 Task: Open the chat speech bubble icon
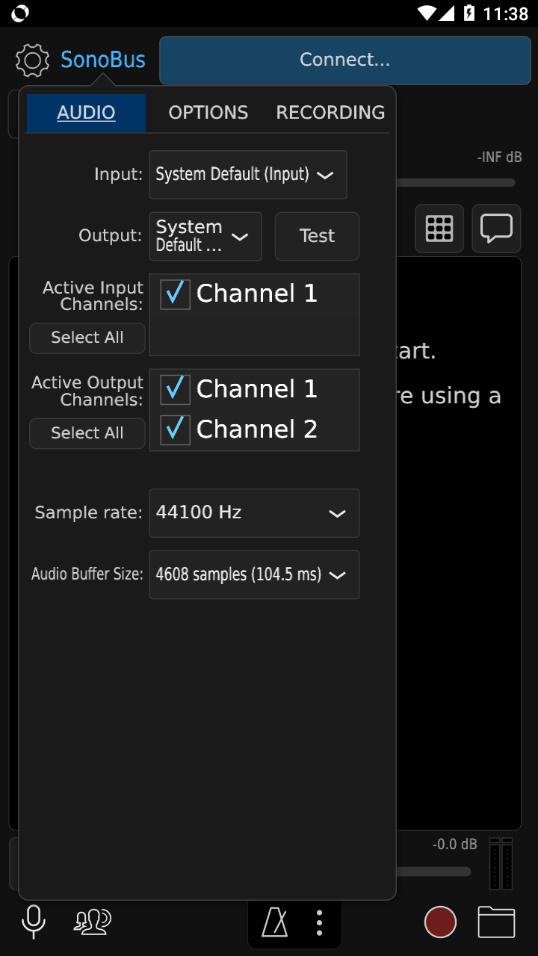[497, 229]
